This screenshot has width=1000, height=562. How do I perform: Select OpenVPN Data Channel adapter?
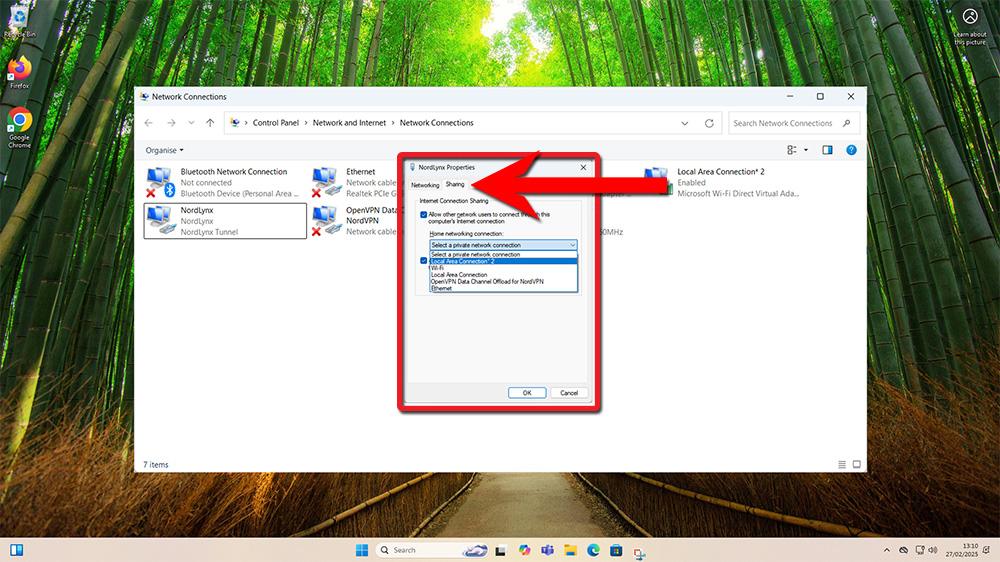(x=354, y=221)
